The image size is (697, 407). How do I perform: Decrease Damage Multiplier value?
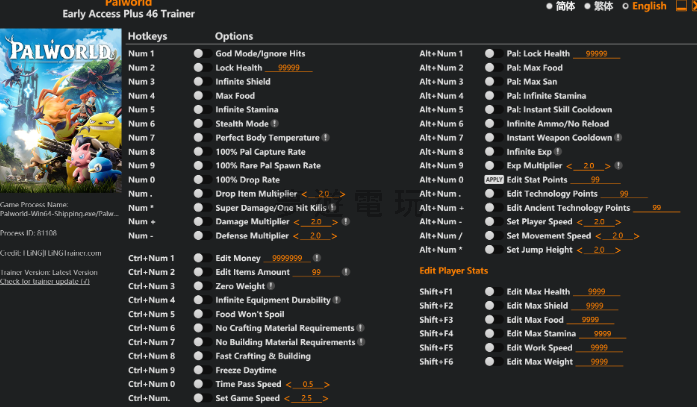click(x=296, y=222)
